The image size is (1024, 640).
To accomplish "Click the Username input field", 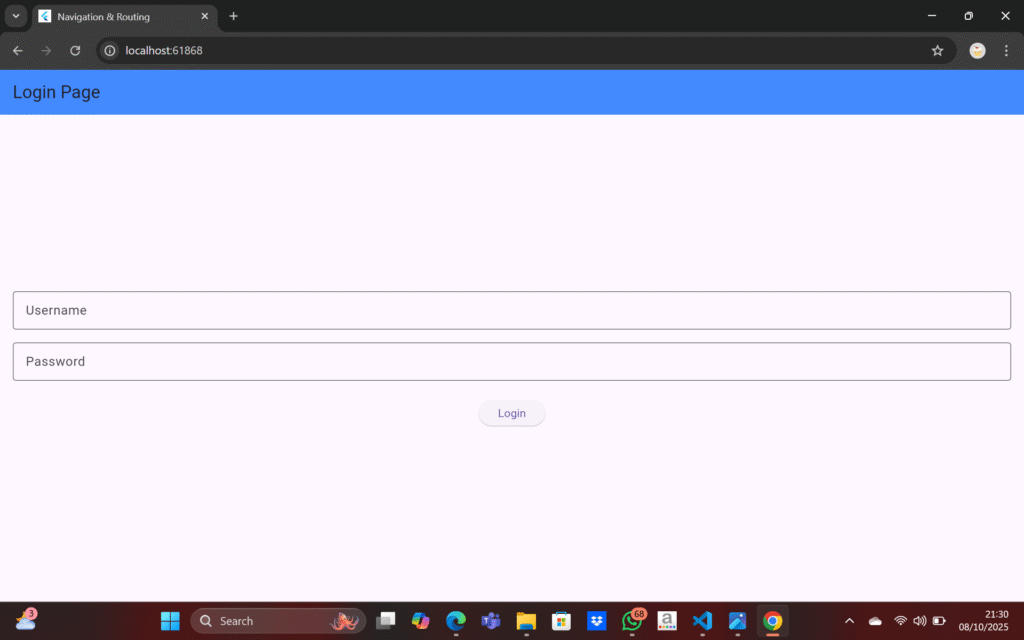I will pyautogui.click(x=511, y=310).
